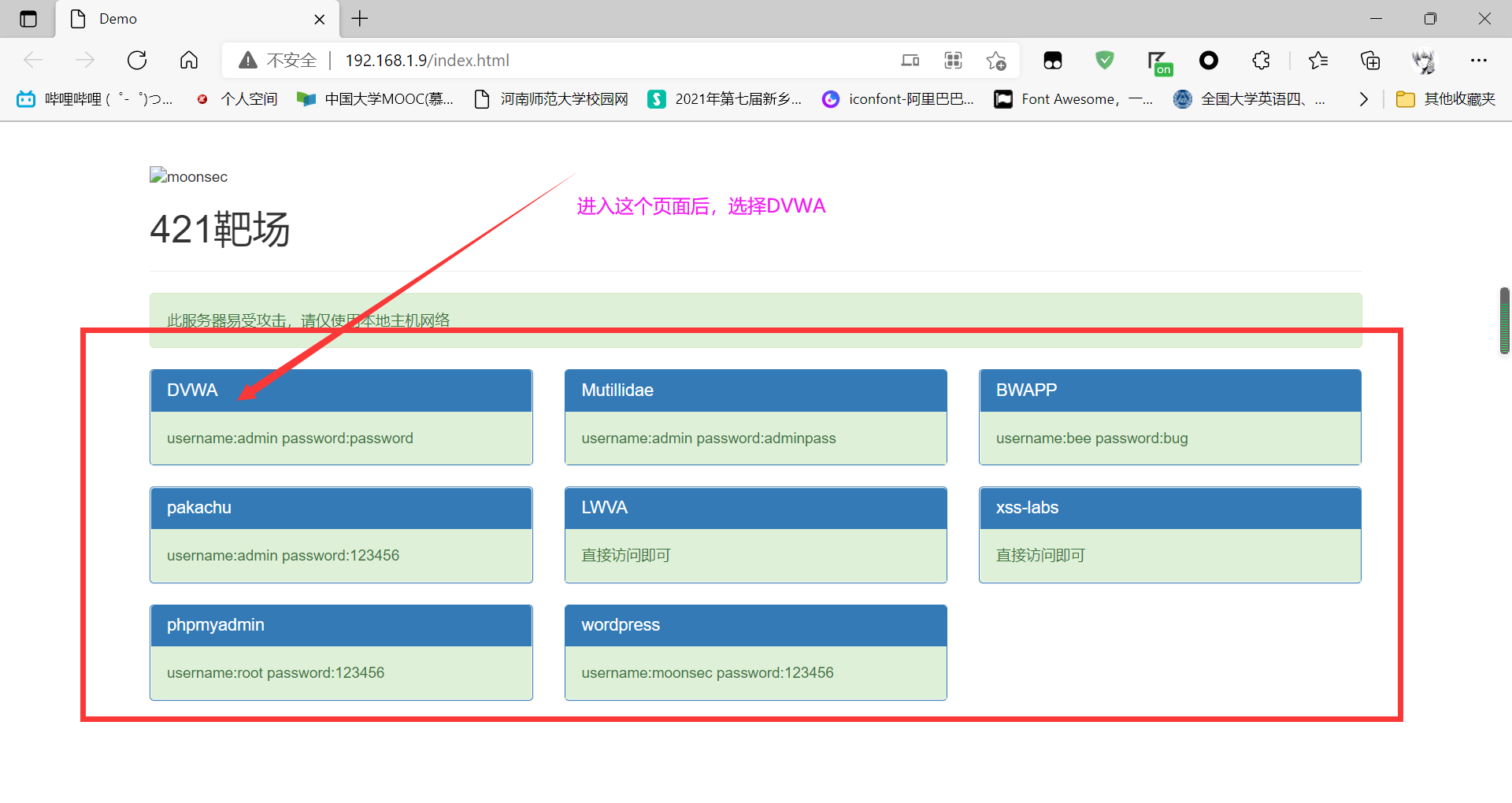Image resolution: width=1512 pixels, height=803 pixels.
Task: Open the Tampermonkey extension icon
Action: (x=1053, y=61)
